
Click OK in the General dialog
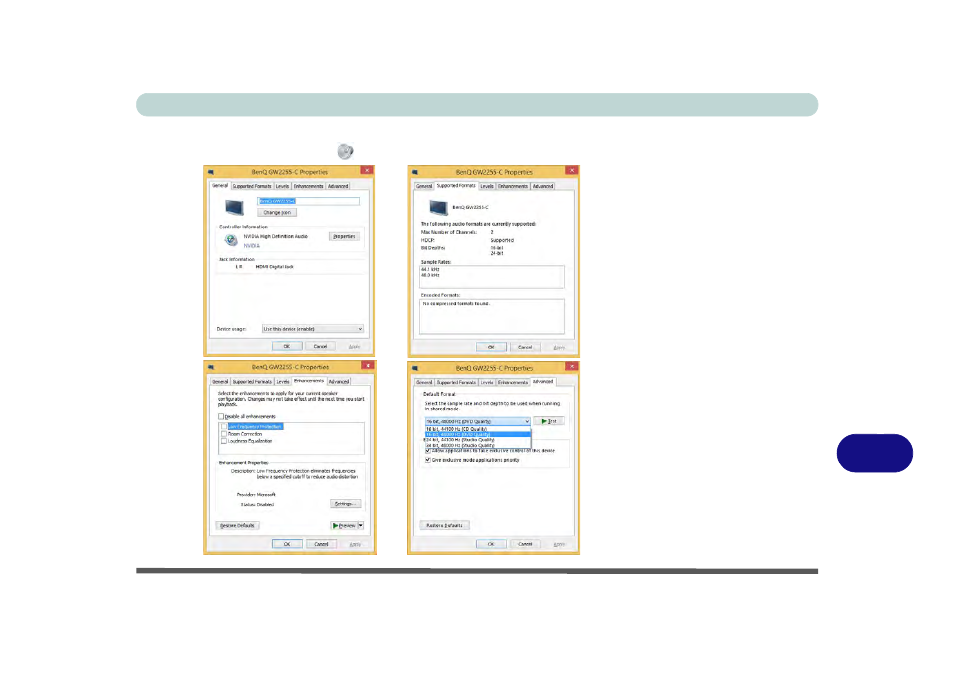pyautogui.click(x=287, y=346)
